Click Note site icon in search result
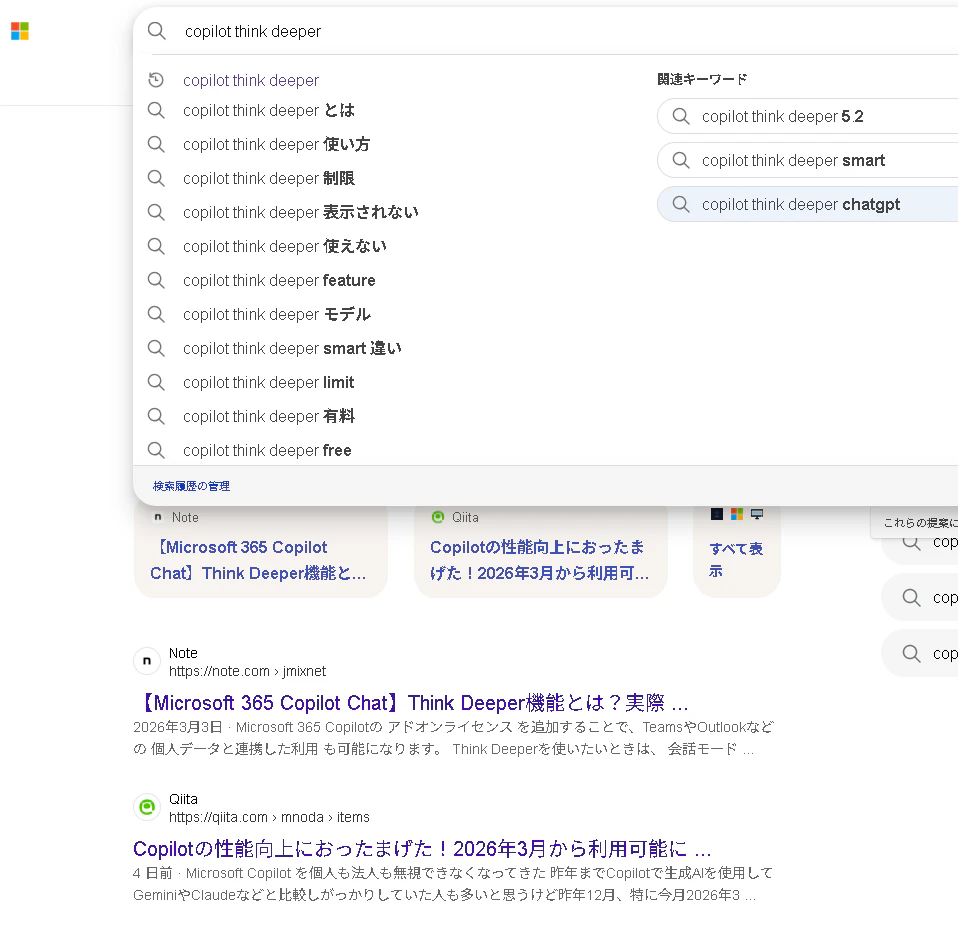958x930 pixels. (x=147, y=661)
